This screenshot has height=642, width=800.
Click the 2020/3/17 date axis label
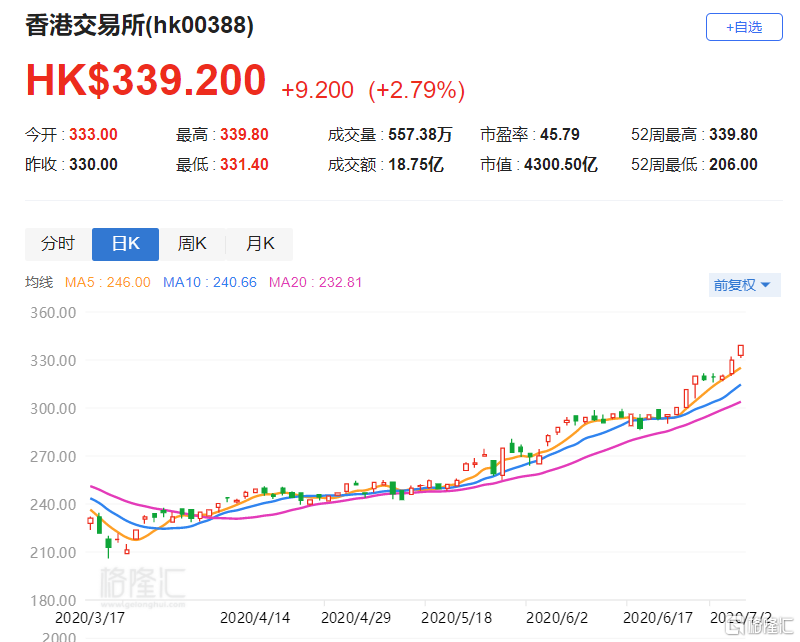pos(90,618)
